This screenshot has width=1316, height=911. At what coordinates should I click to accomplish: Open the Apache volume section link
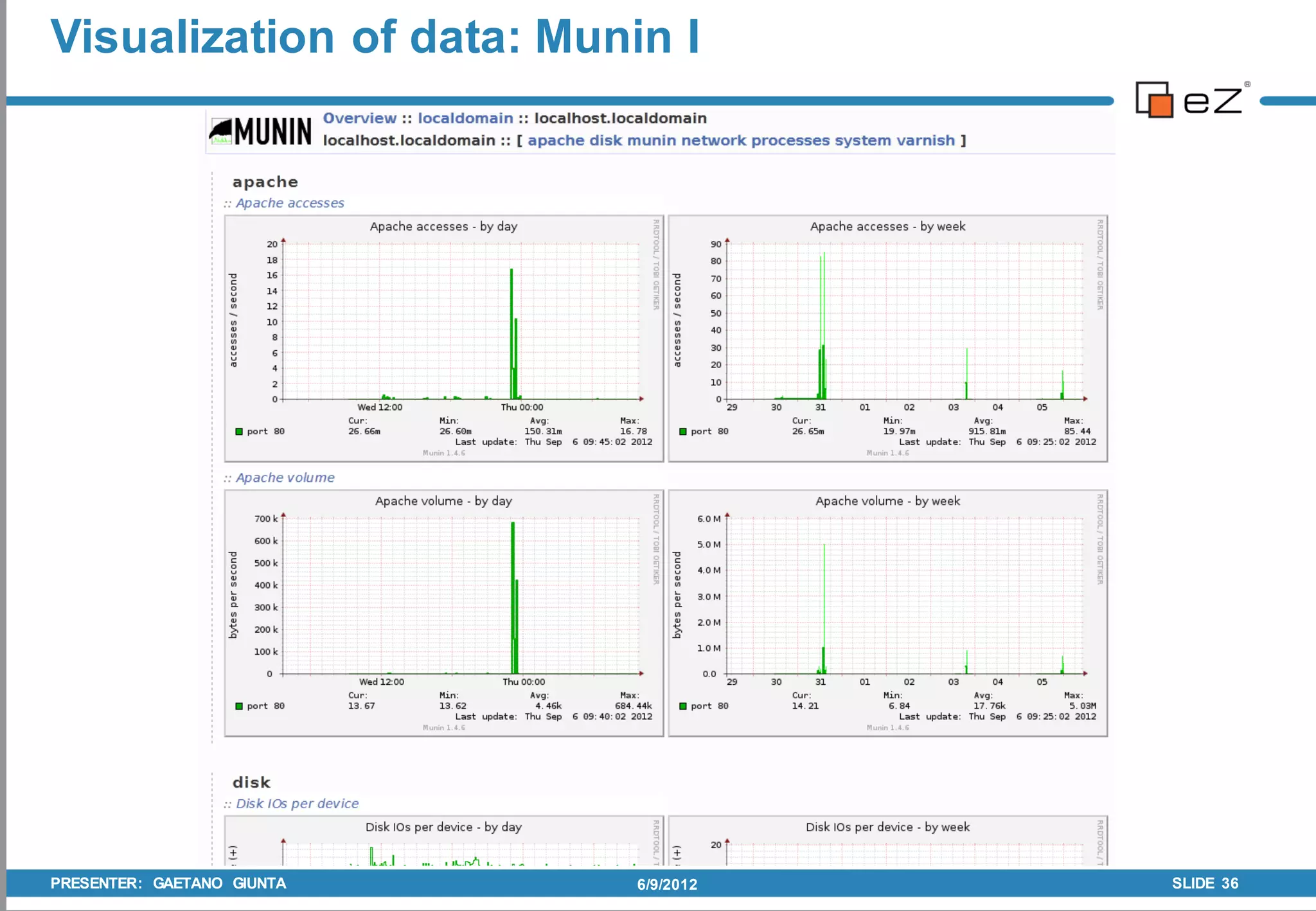[x=285, y=478]
